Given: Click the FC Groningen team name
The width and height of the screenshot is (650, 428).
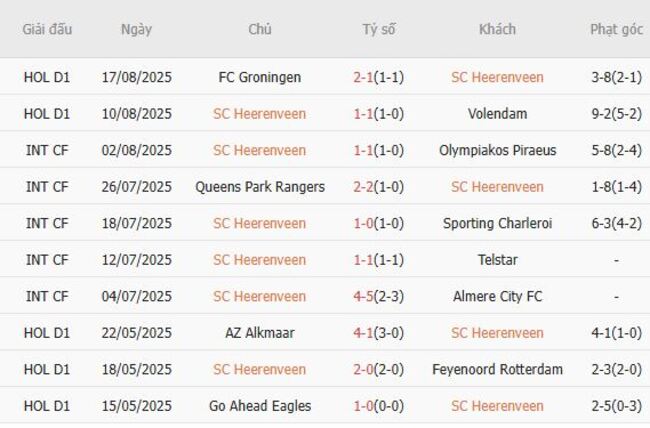Looking at the screenshot, I should pos(259,77).
